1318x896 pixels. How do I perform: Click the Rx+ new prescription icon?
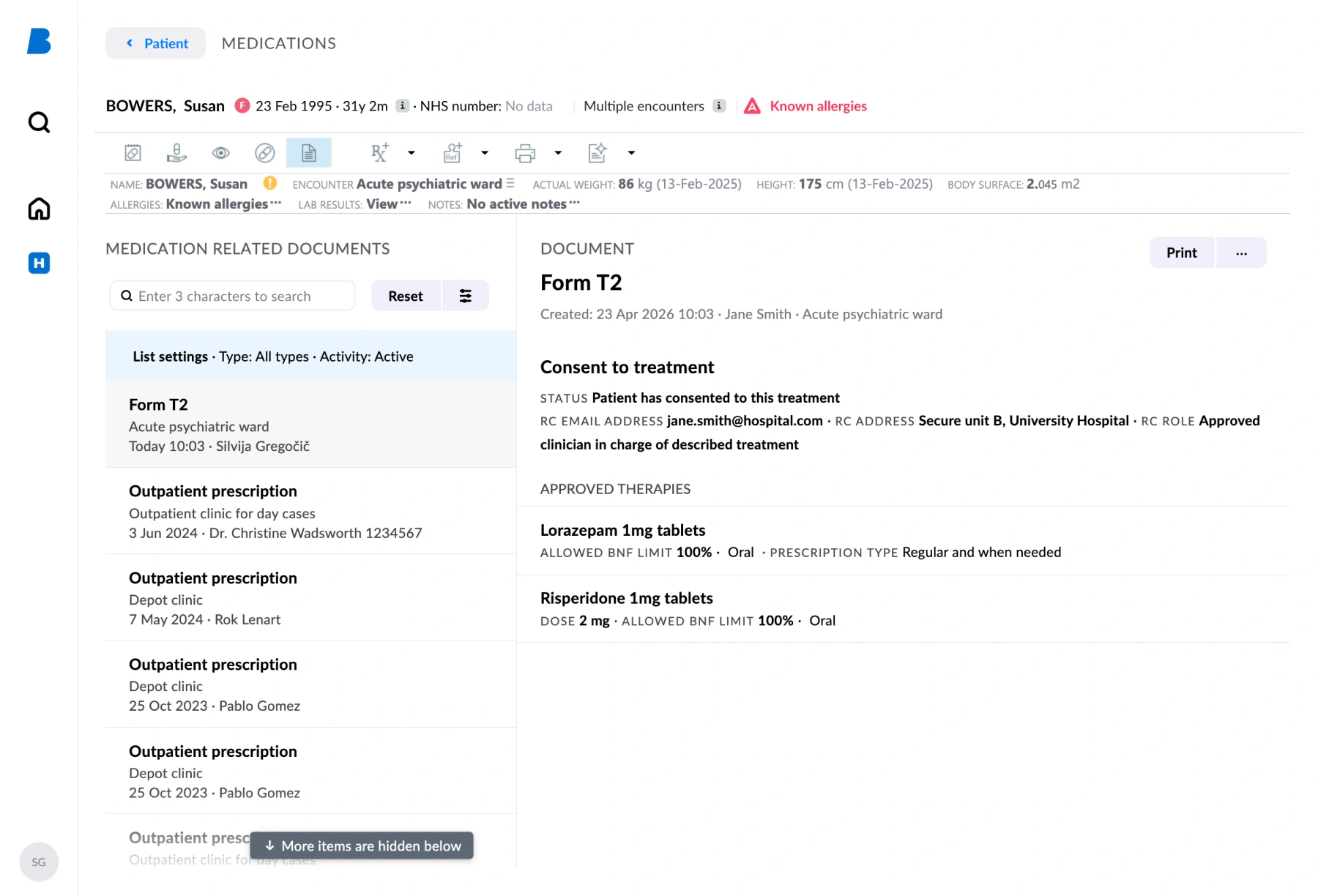(x=379, y=153)
